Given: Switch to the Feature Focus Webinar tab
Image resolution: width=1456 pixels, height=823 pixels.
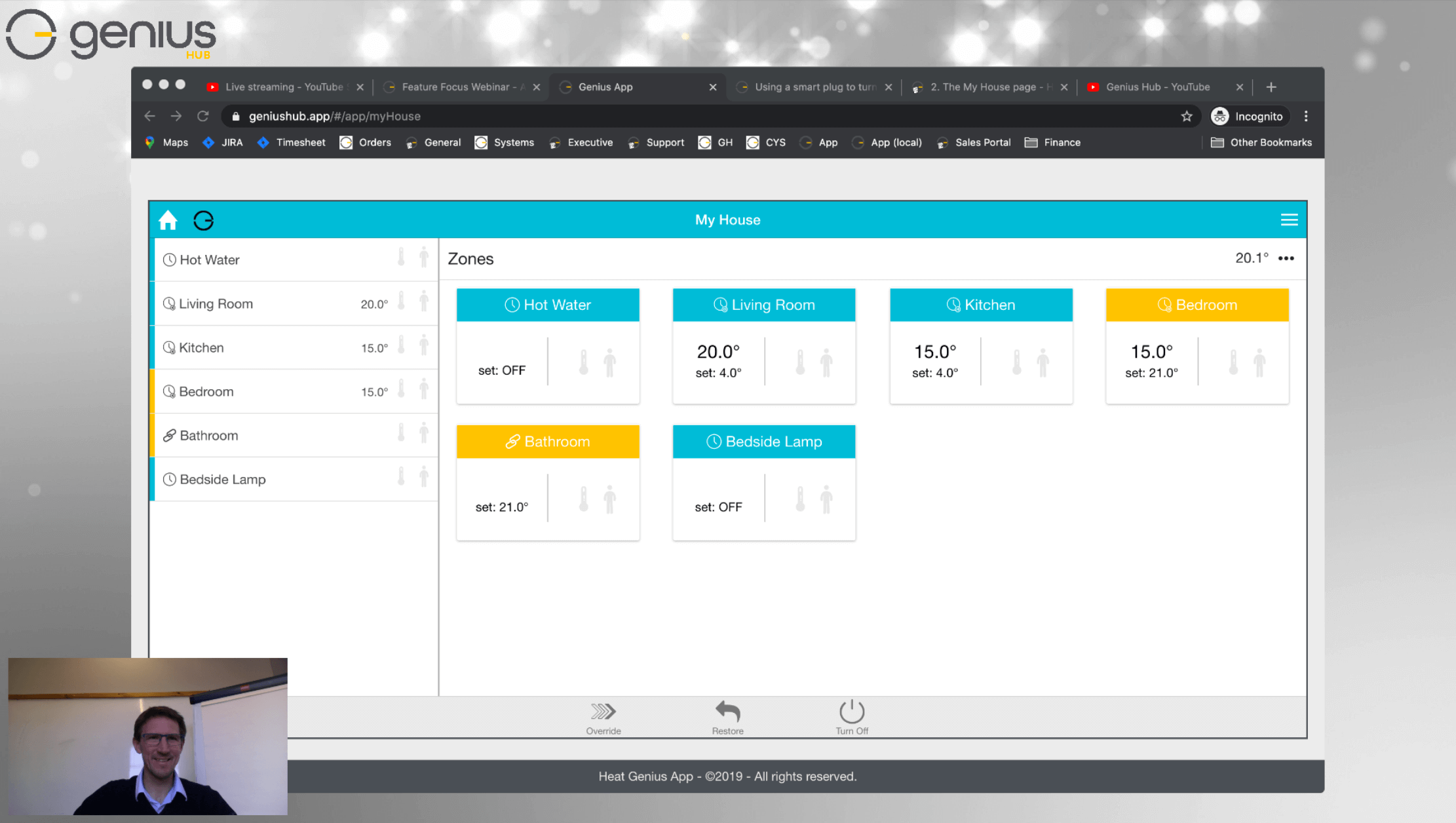Looking at the screenshot, I should pyautogui.click(x=462, y=86).
